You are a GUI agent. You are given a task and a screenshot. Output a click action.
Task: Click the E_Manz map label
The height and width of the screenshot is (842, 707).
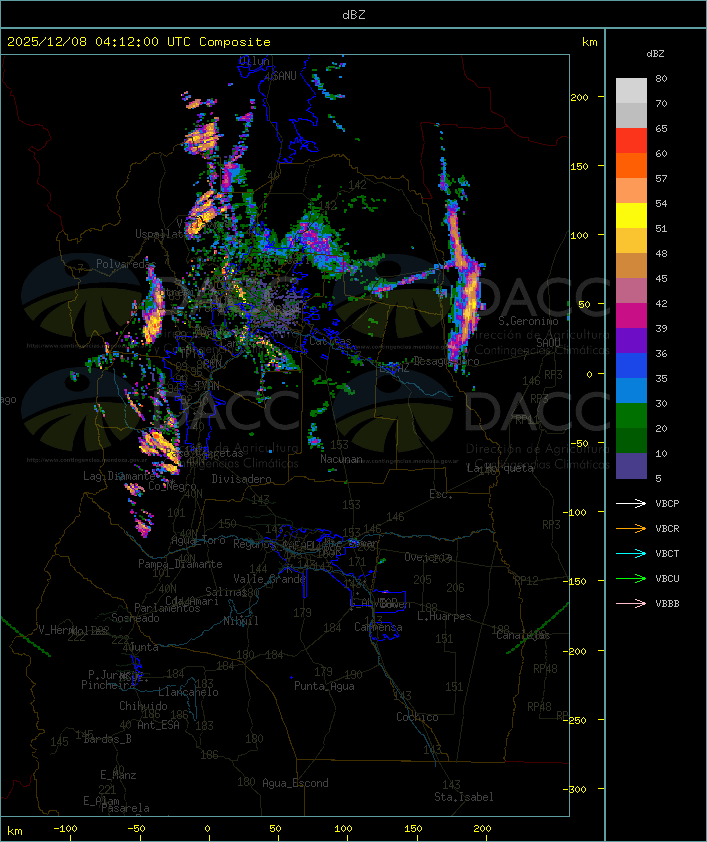(x=118, y=775)
